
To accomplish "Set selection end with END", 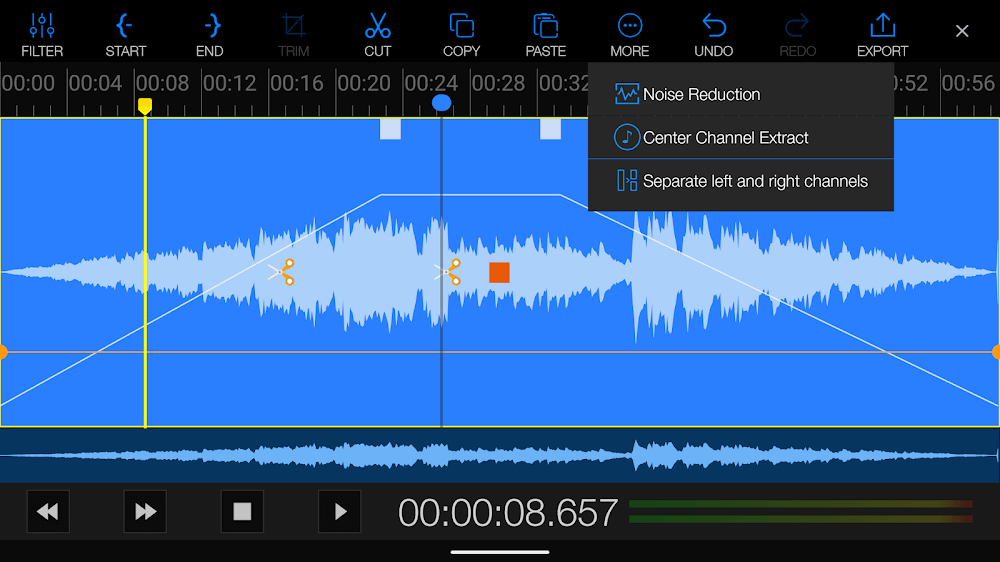I will tap(210, 34).
